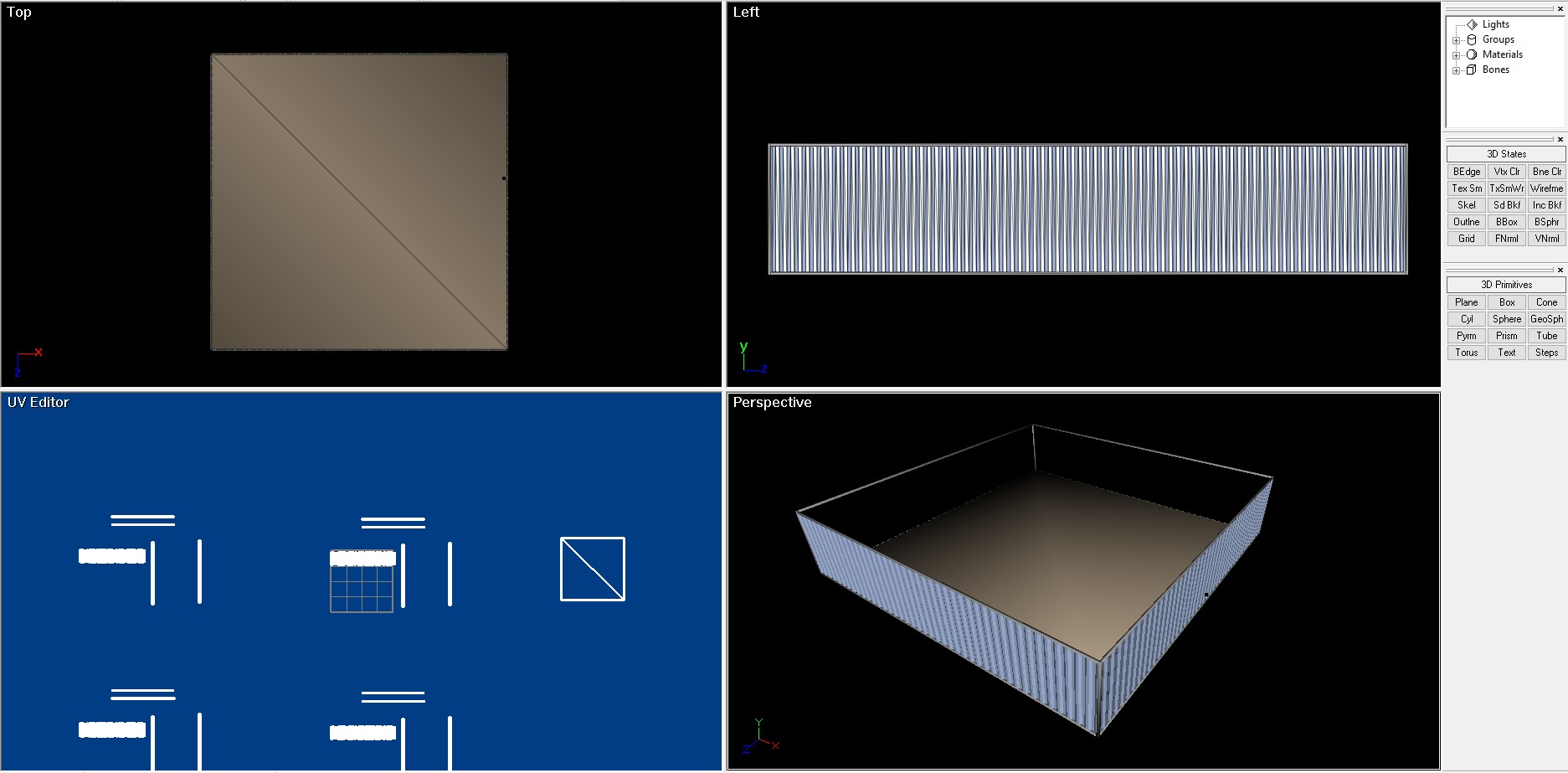Toggle the Grid display state
1568x773 pixels.
pyautogui.click(x=1466, y=239)
